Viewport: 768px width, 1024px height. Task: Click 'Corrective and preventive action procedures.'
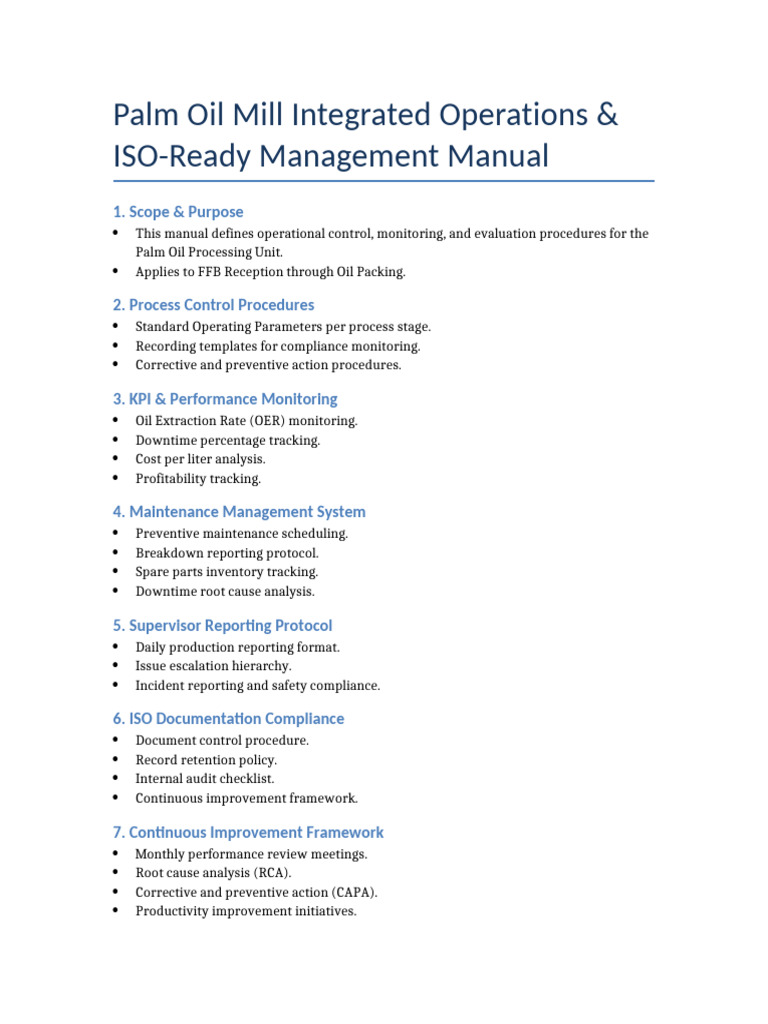(x=268, y=365)
